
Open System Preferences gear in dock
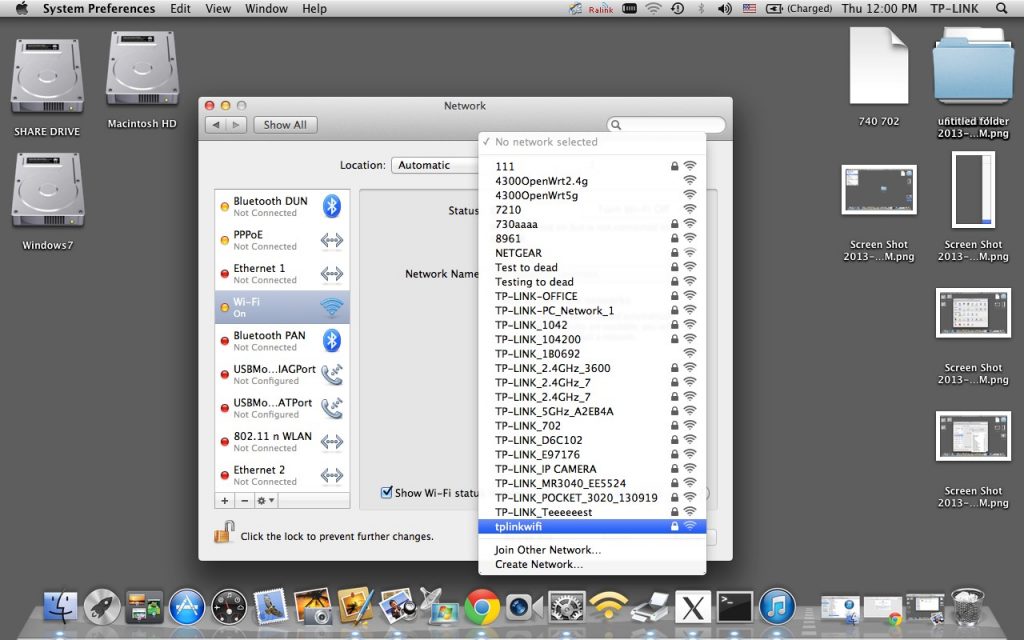click(x=566, y=607)
